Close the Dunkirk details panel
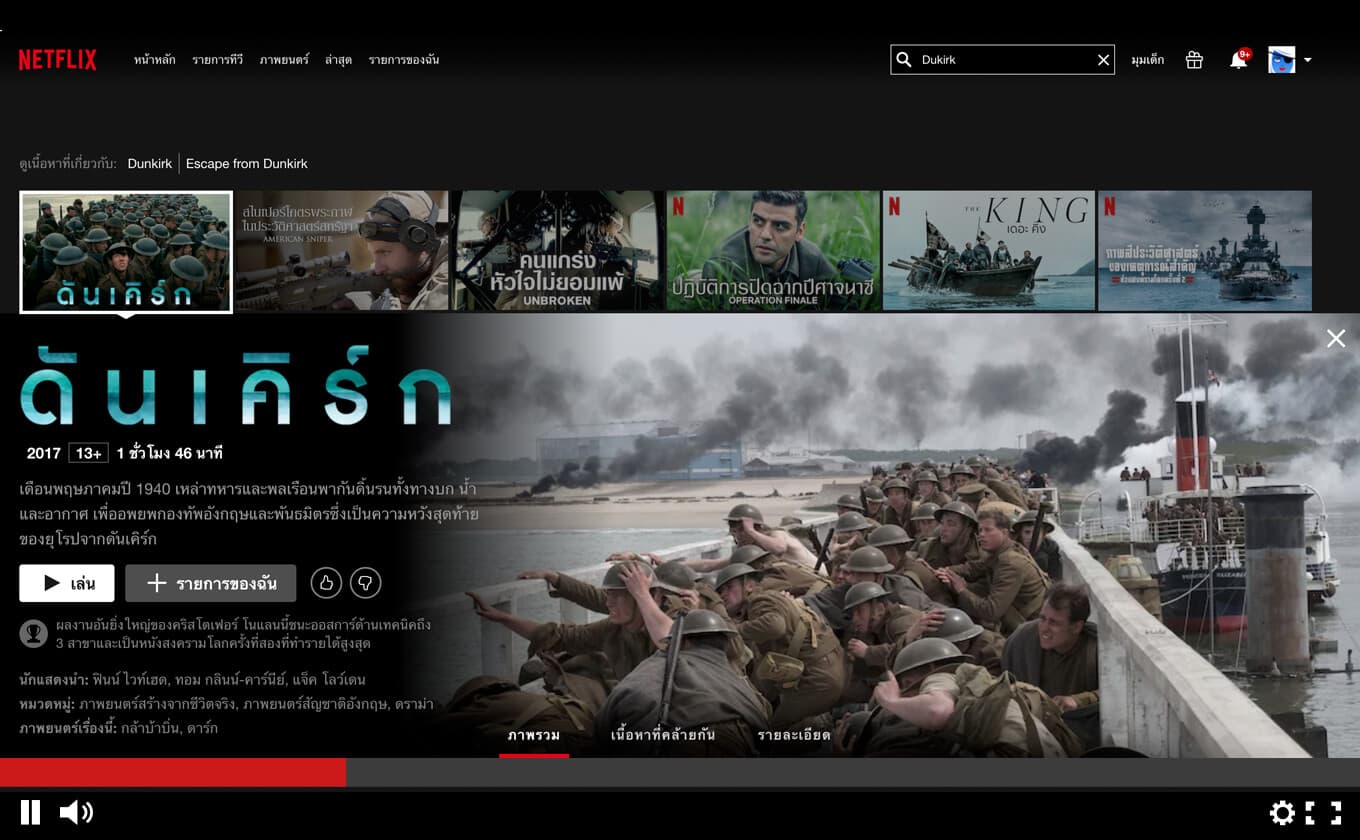1360x840 pixels. (1335, 339)
